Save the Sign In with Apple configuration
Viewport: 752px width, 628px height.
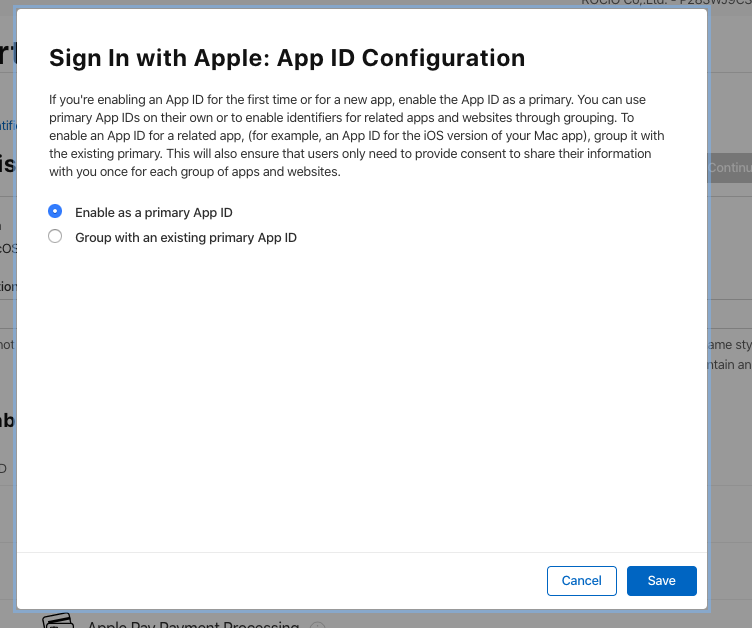click(662, 581)
